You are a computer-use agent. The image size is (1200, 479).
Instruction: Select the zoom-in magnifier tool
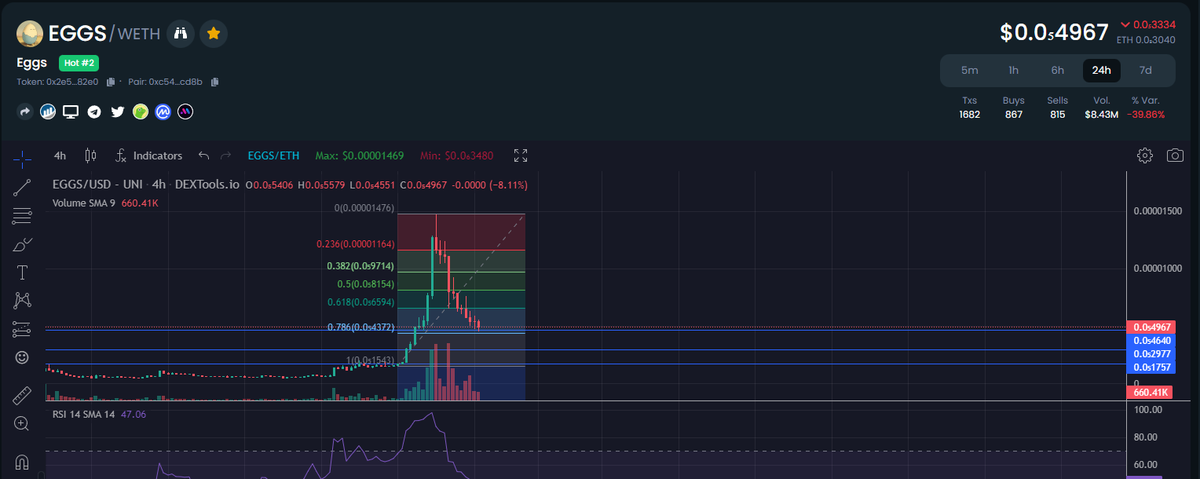tap(22, 424)
